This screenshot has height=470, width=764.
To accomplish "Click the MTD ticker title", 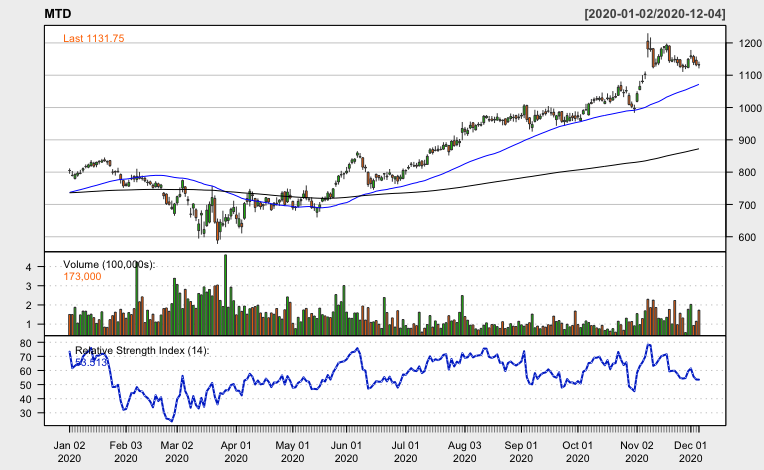I will (x=57, y=14).
